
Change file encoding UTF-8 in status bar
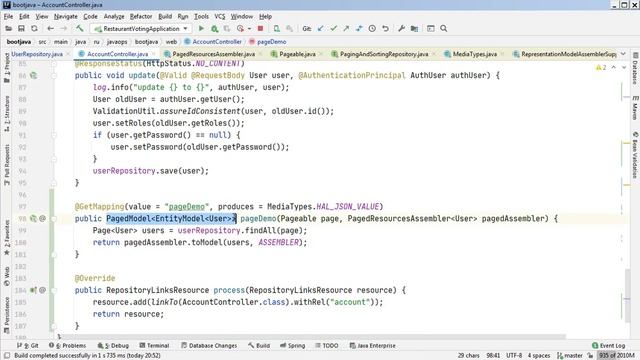514,356
